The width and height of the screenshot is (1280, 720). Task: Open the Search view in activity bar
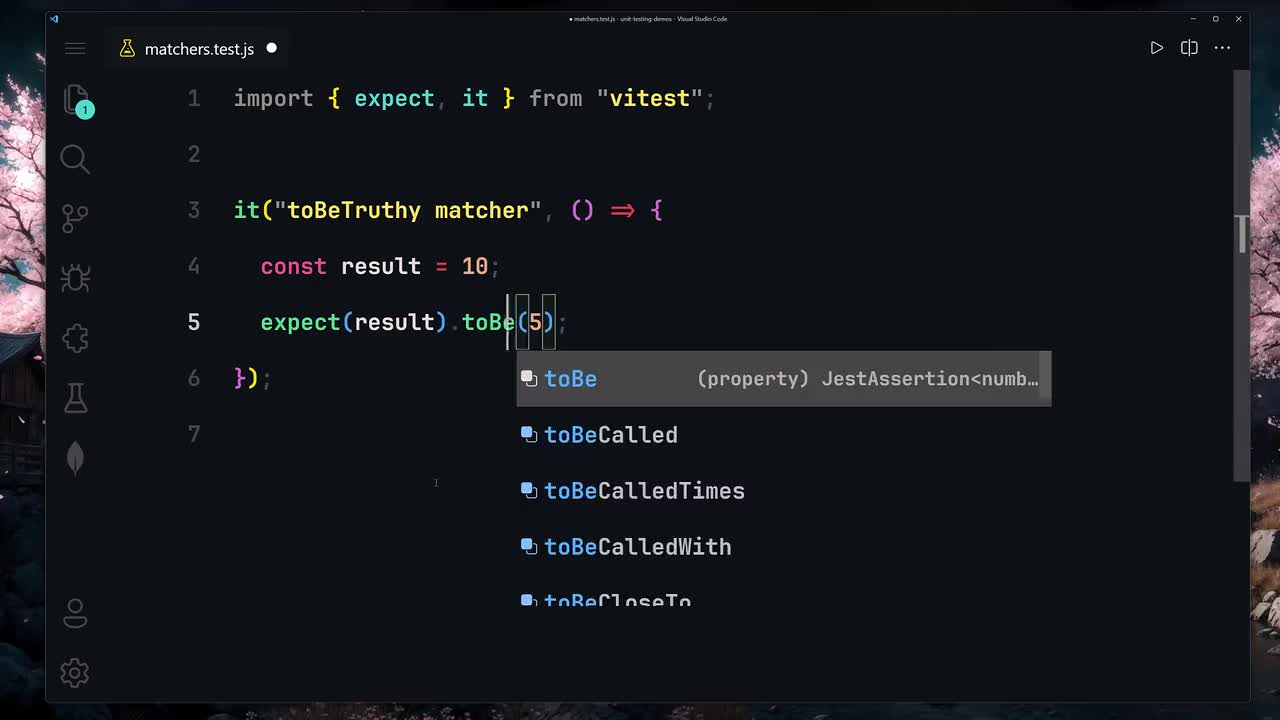pos(75,158)
